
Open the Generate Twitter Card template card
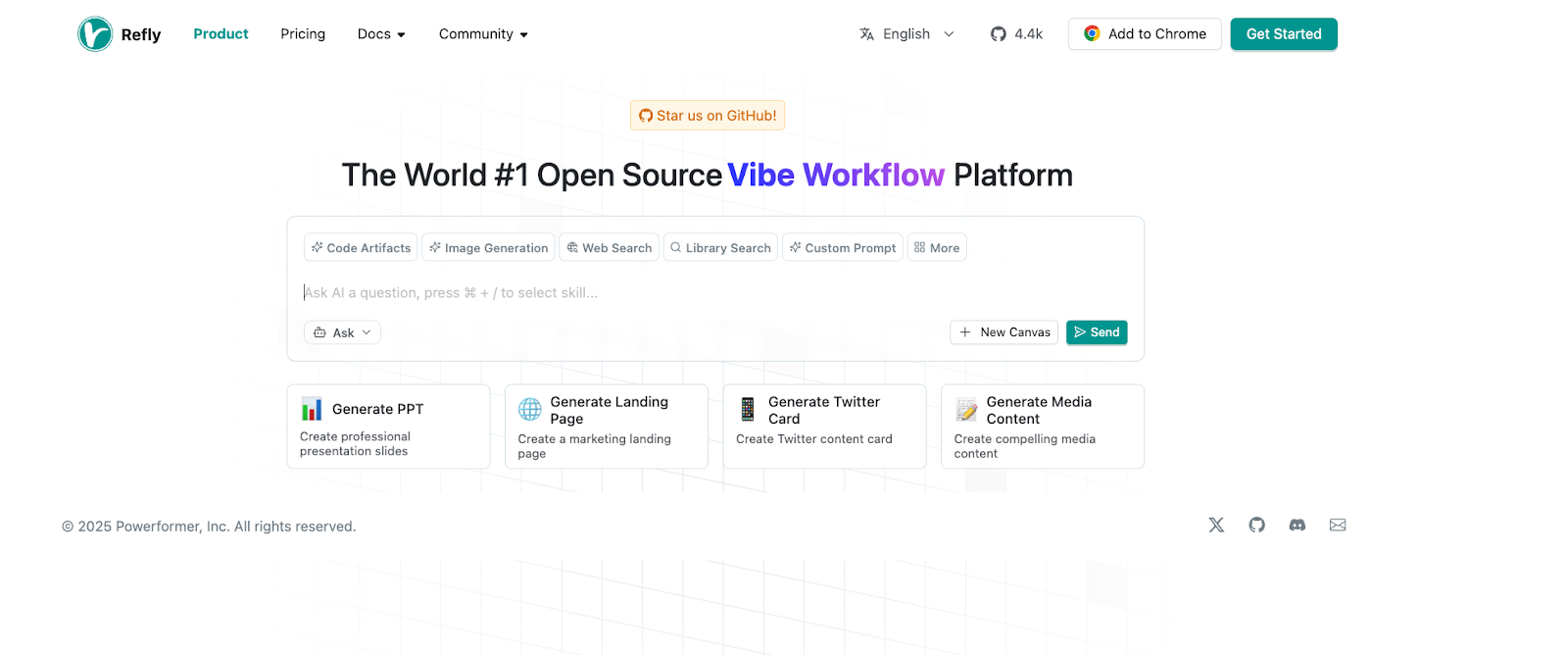824,427
